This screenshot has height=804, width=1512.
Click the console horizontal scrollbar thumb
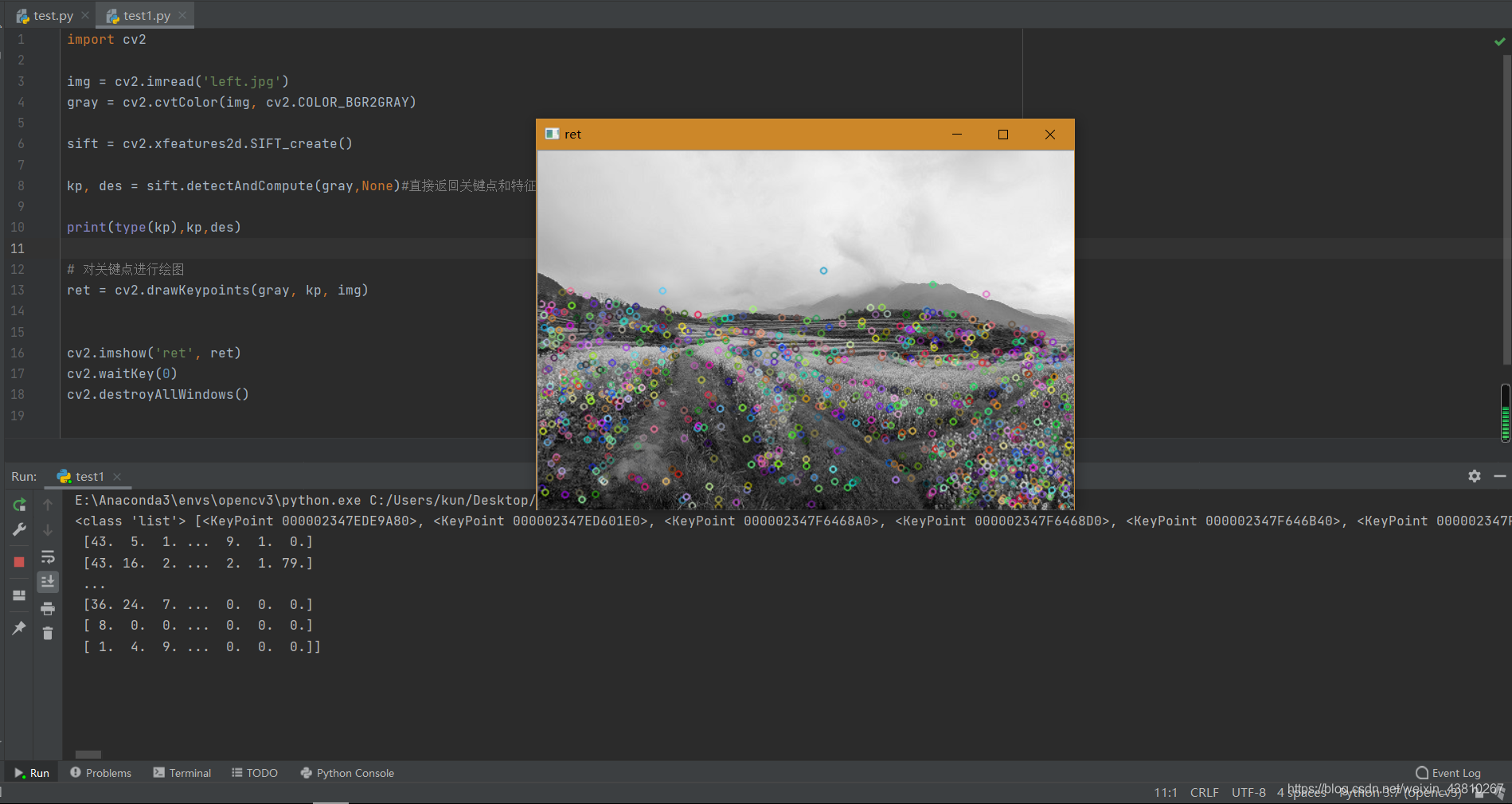(88, 755)
